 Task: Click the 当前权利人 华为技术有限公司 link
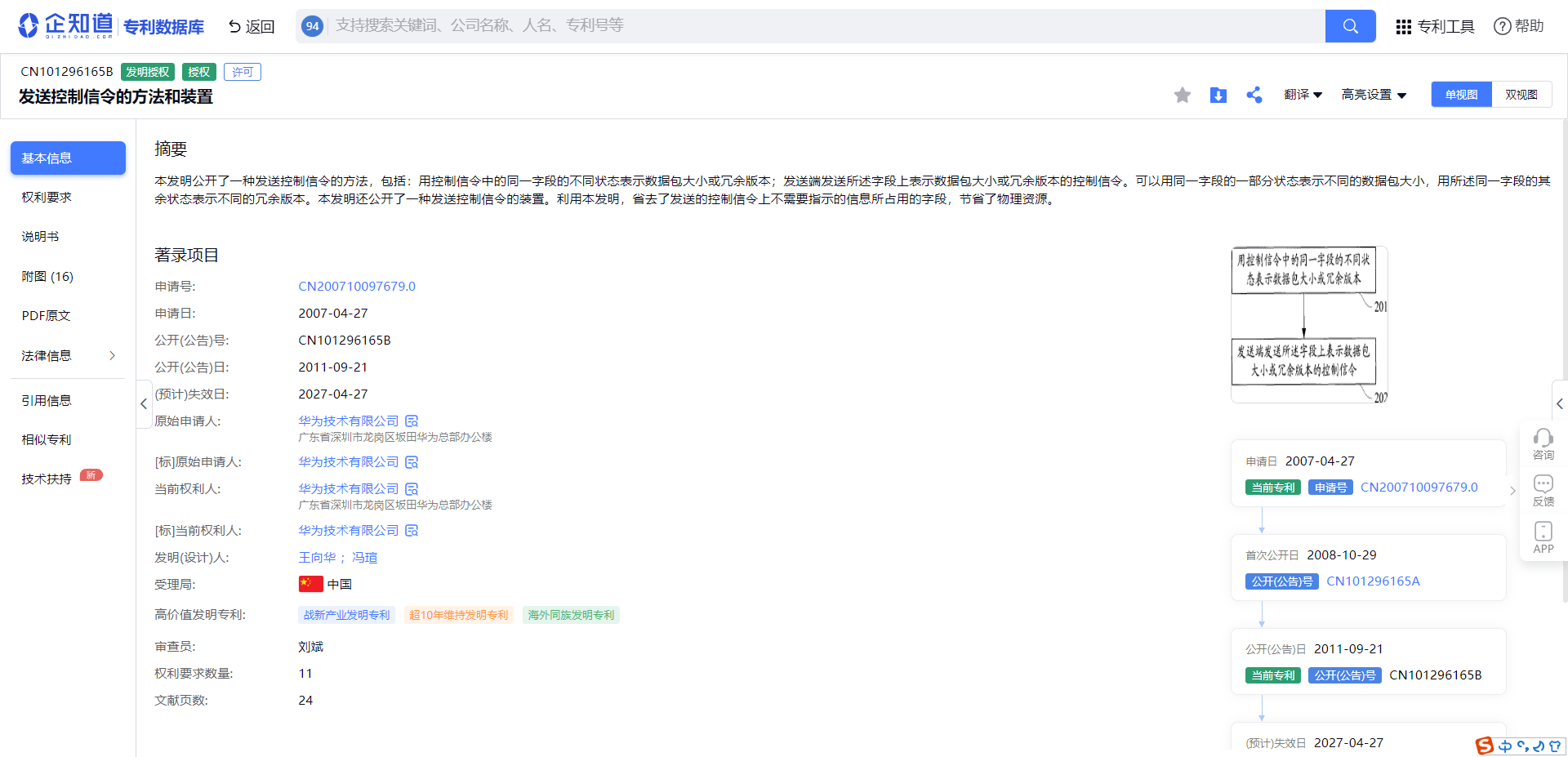pos(349,488)
